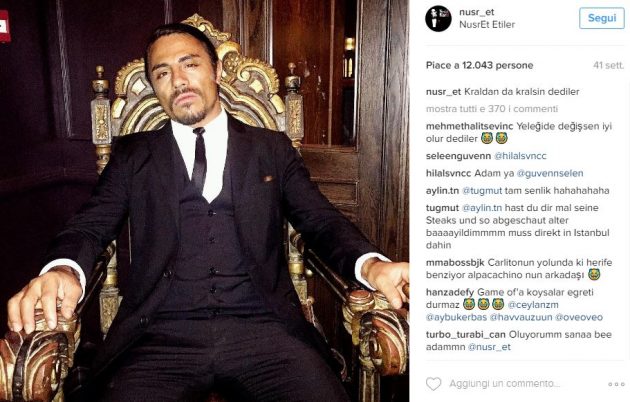630x402 pixels.
Task: Open the three-dot more options menu
Action: click(615, 384)
